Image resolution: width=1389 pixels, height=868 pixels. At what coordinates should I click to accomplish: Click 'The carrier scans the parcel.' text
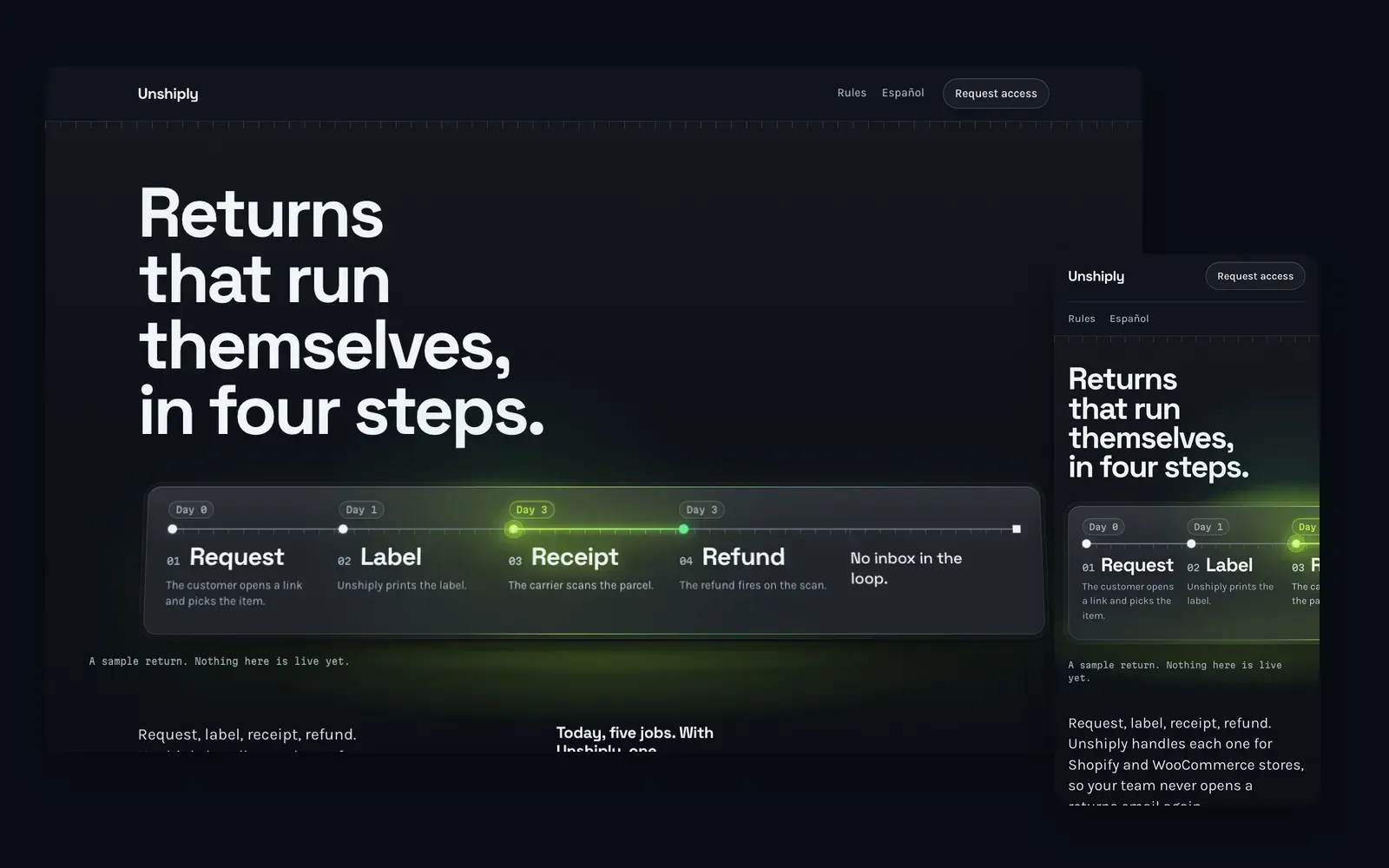pos(581,585)
